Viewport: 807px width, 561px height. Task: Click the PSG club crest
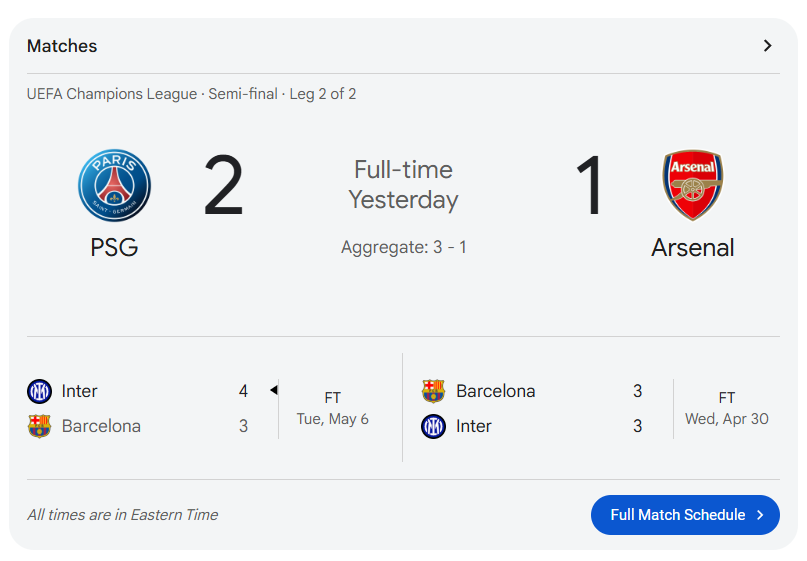(114, 185)
